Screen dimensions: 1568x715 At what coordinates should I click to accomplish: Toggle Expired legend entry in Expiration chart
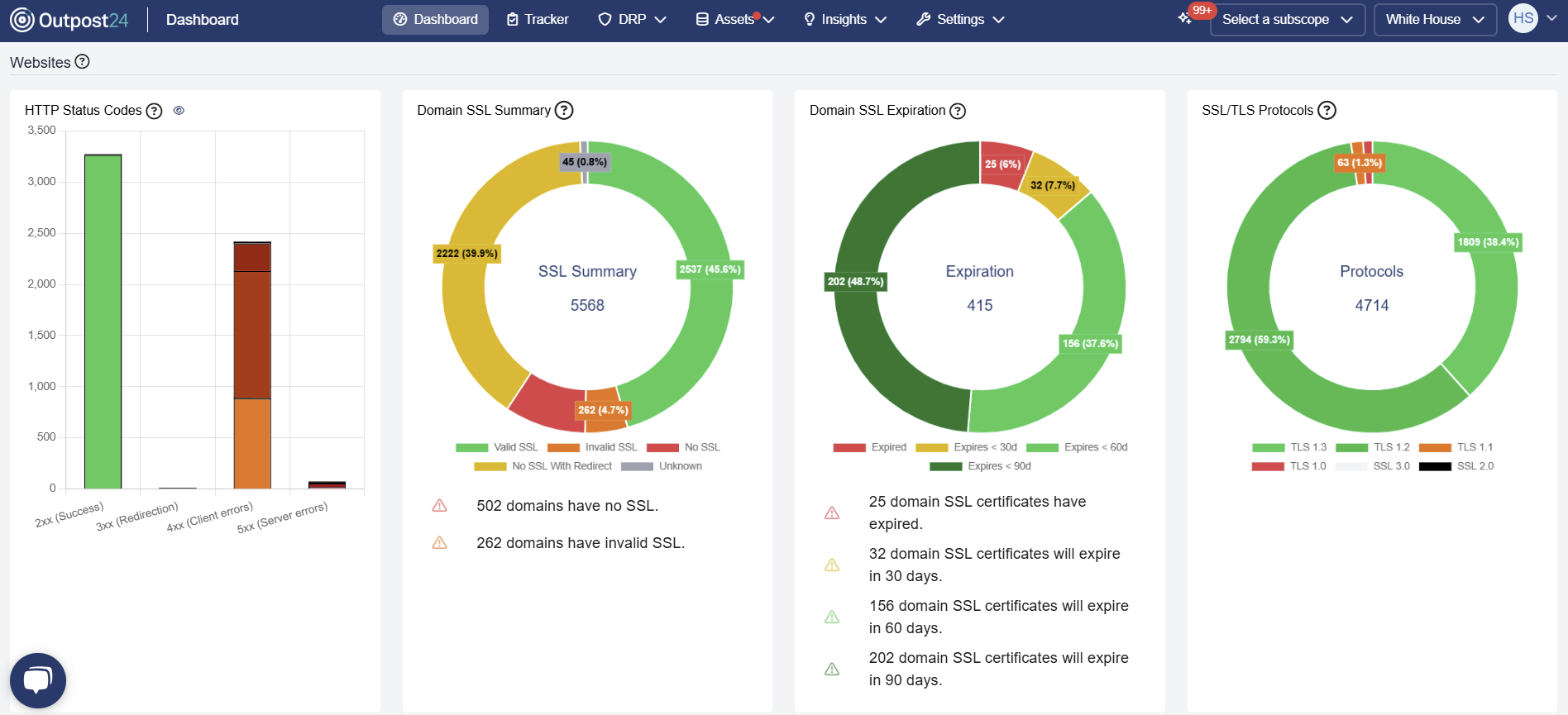(x=870, y=447)
